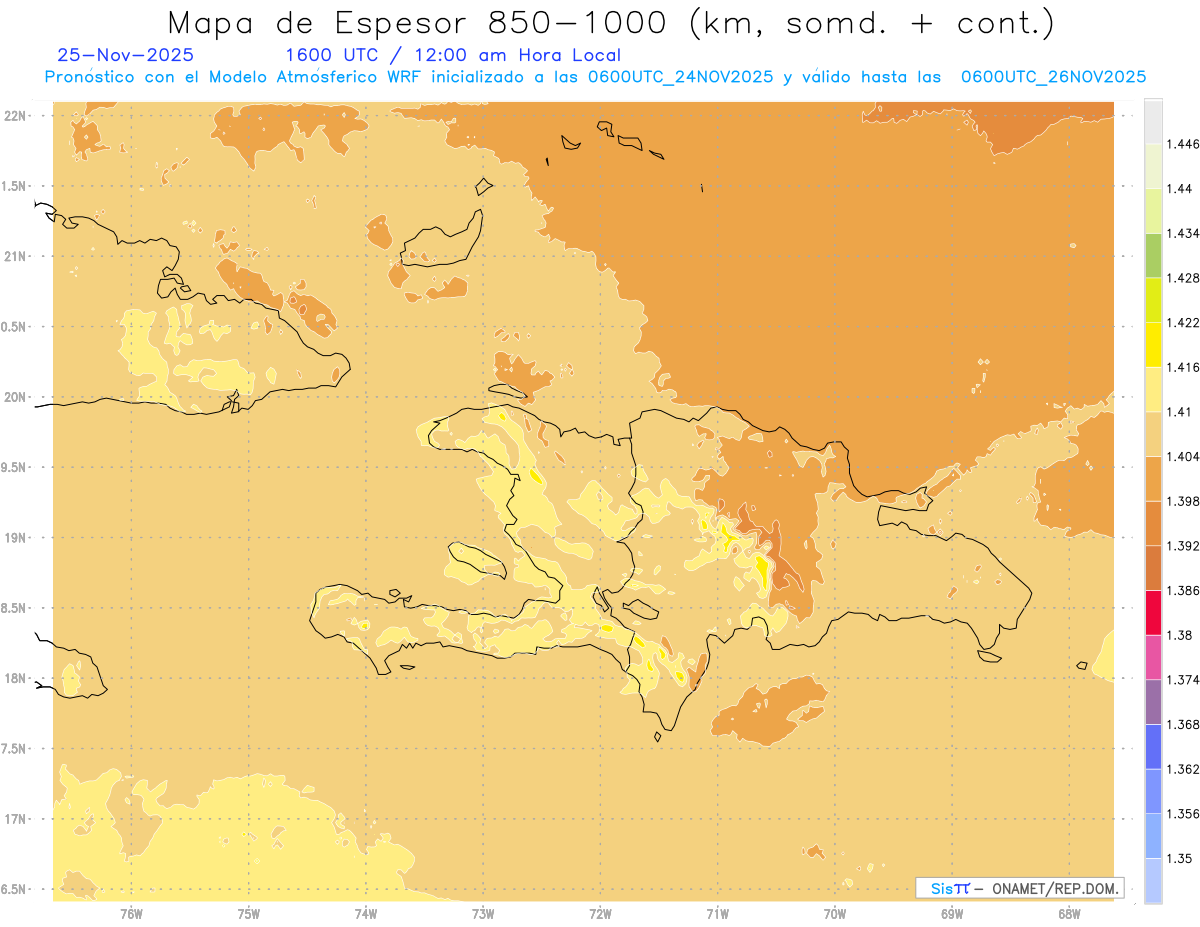Click the lime swatch between 1.422 and 1.428

1153,300
